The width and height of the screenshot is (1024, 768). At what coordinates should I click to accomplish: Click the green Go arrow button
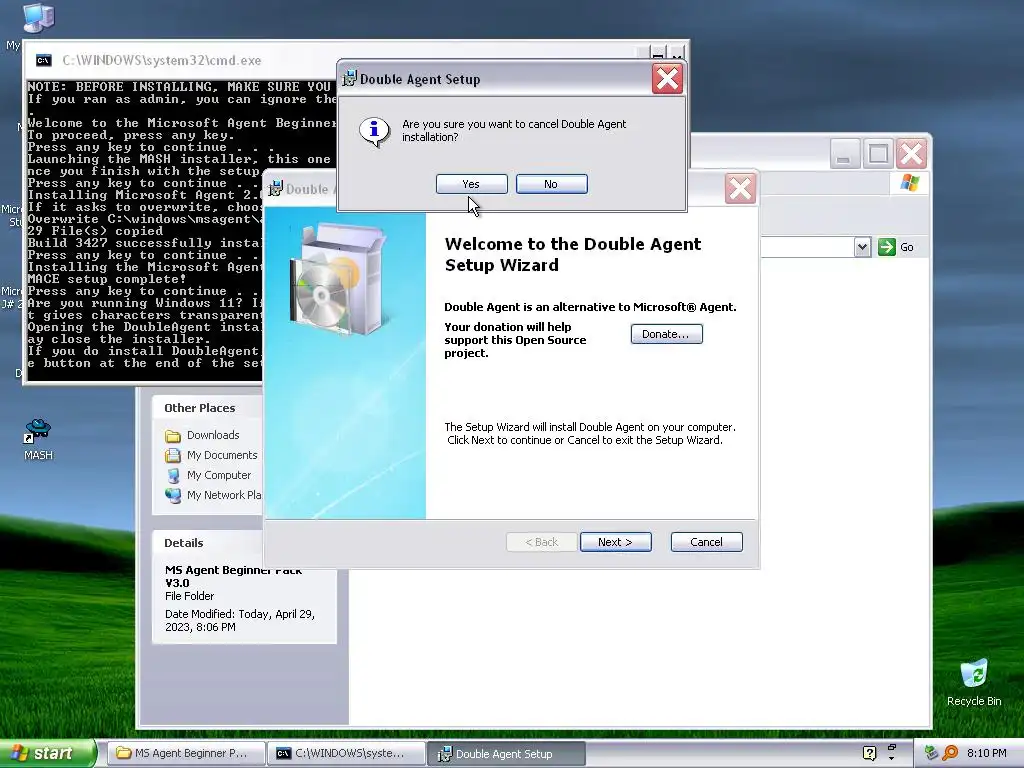tap(886, 247)
